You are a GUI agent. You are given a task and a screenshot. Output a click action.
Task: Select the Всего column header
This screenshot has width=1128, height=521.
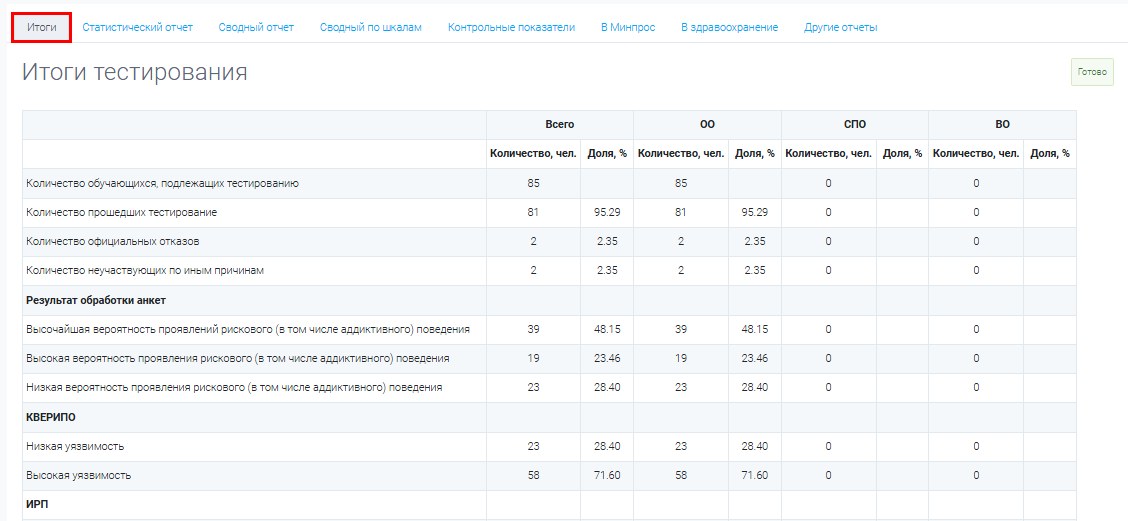pos(560,124)
